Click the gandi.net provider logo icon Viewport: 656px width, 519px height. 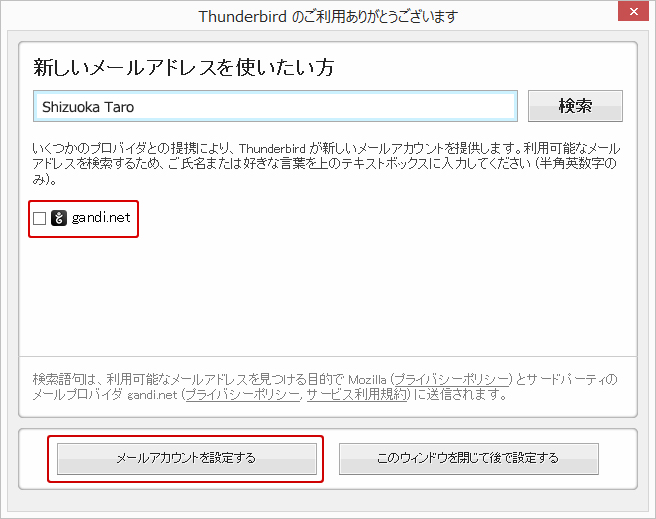[59, 218]
